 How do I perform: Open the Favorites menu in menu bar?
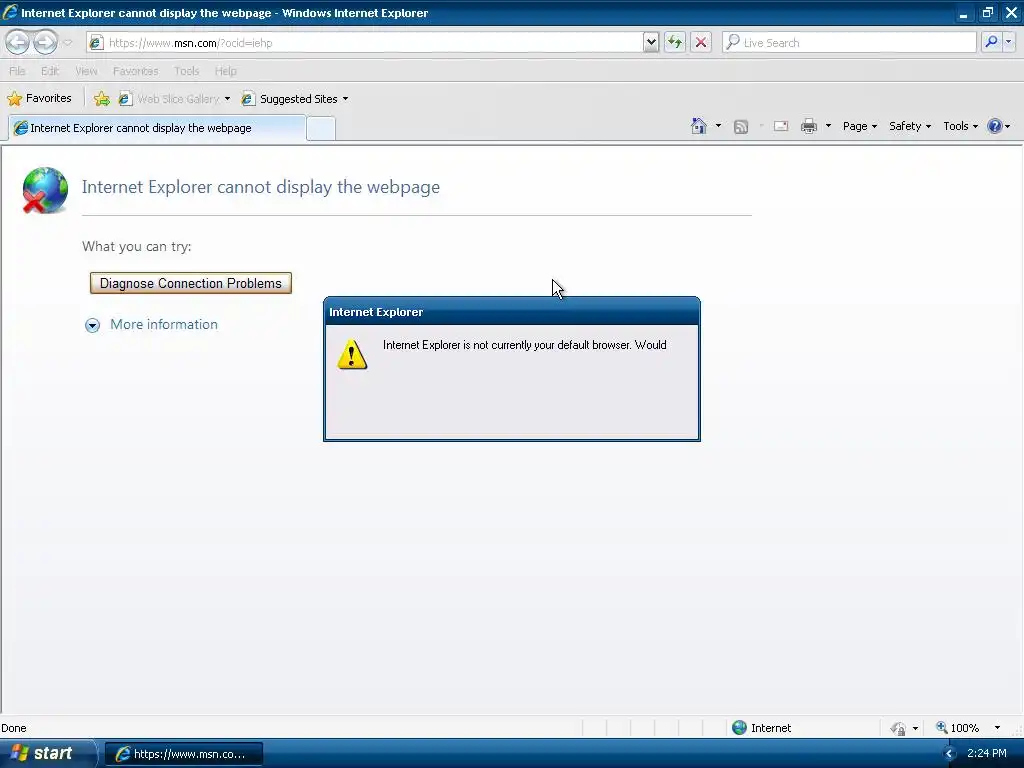click(135, 71)
